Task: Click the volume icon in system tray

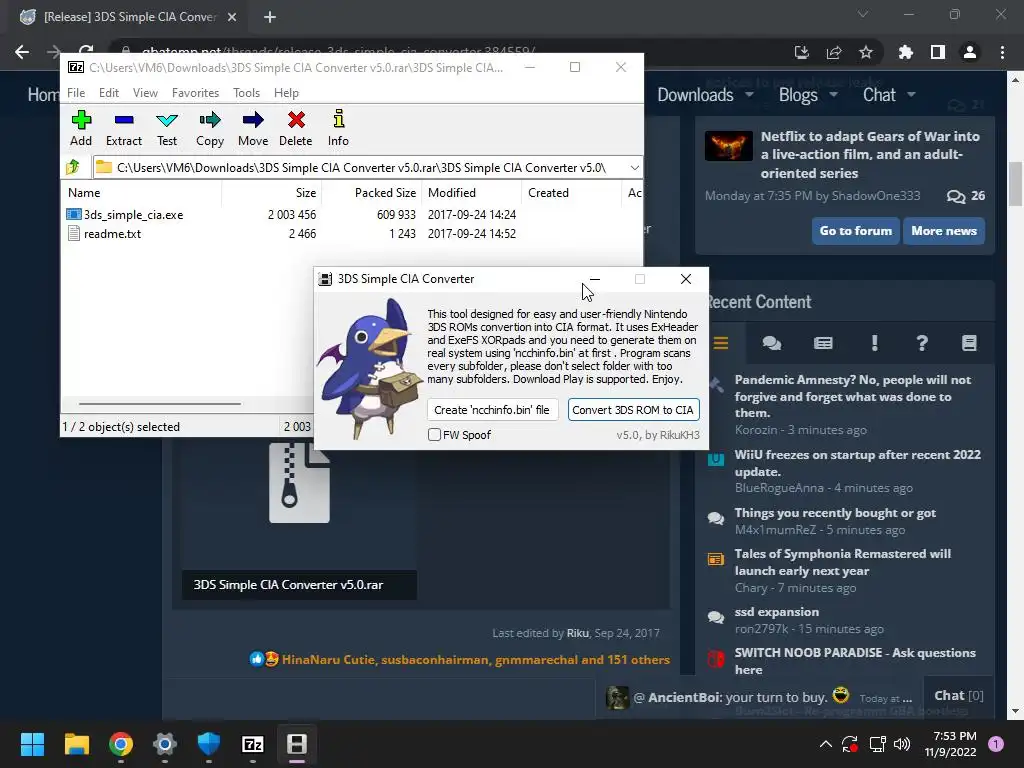Action: pos(902,744)
